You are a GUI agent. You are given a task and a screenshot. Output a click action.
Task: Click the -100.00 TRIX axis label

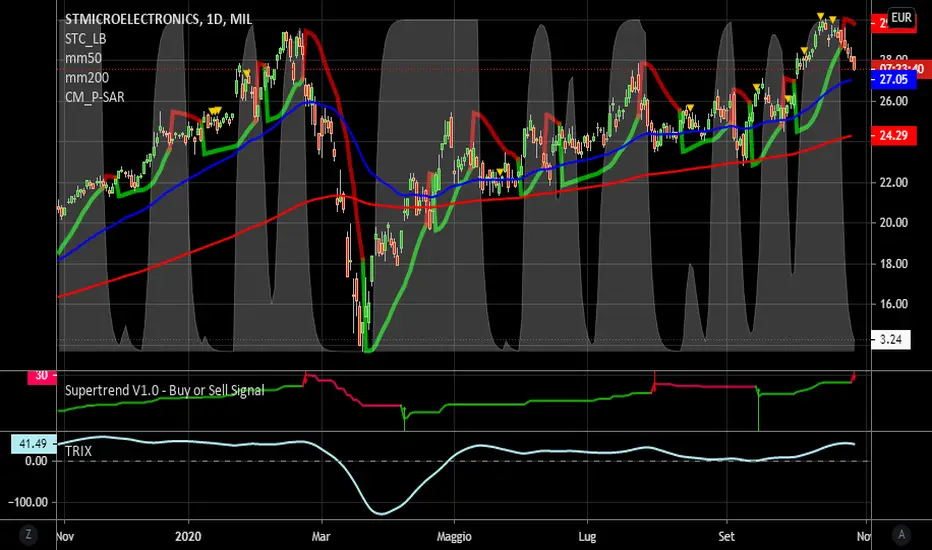[x=28, y=502]
